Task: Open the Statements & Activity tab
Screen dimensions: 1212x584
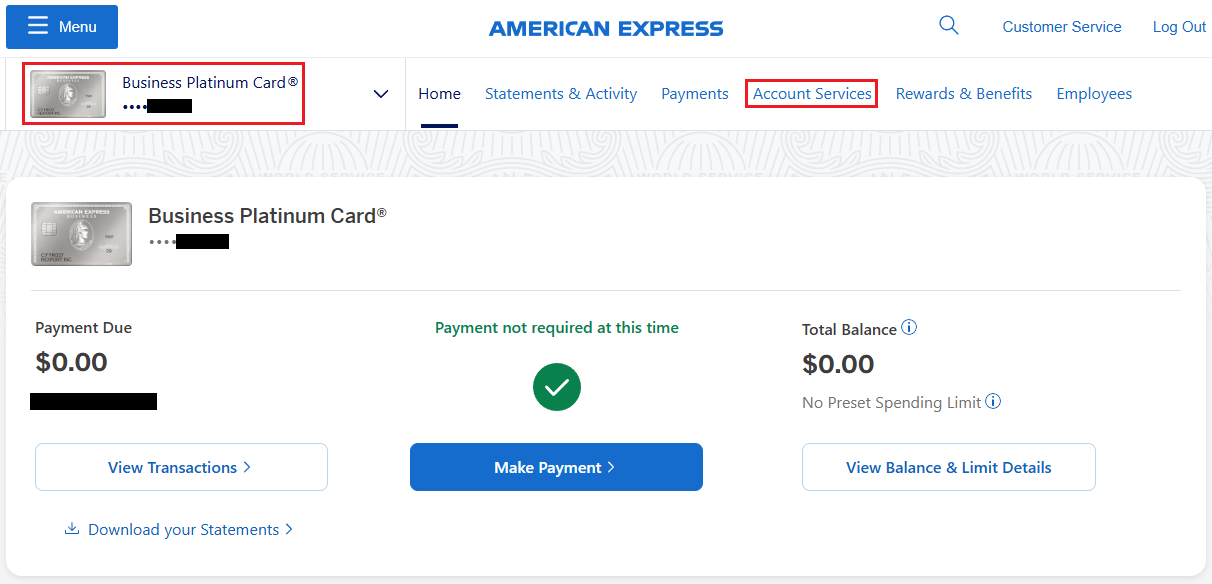Action: [x=561, y=94]
